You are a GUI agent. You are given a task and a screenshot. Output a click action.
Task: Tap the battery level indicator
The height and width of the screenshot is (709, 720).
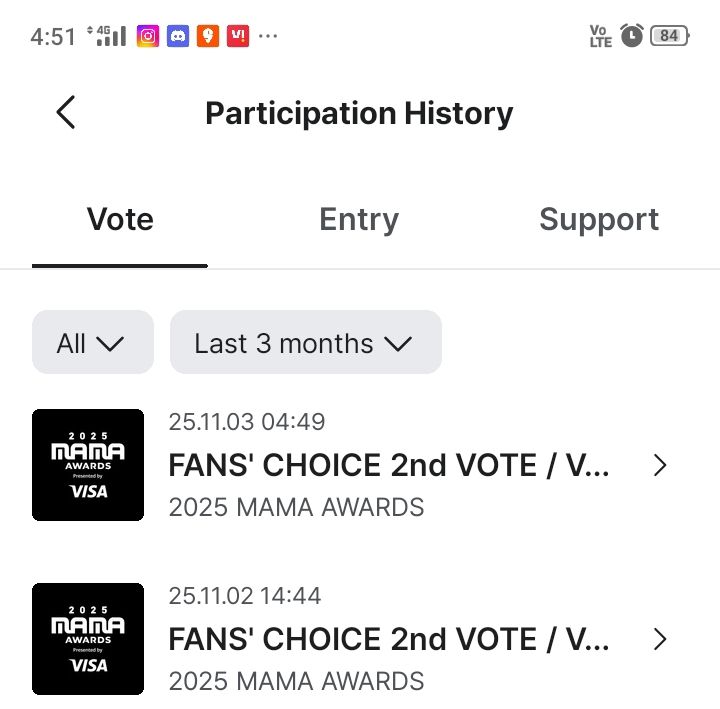[669, 36]
